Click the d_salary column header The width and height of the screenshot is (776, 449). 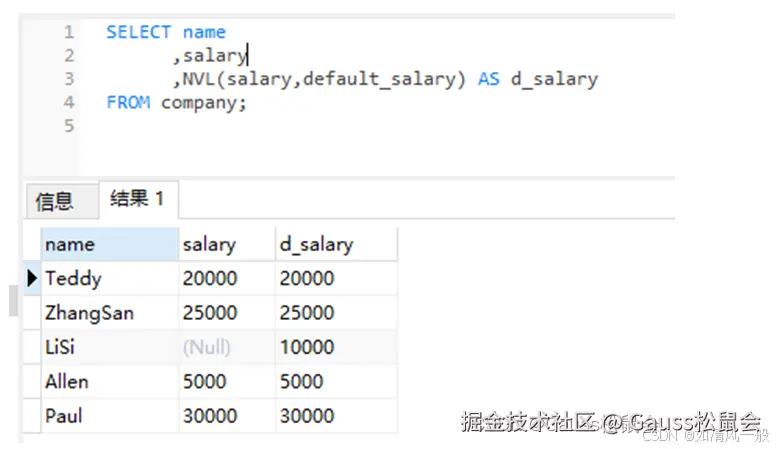(x=336, y=244)
